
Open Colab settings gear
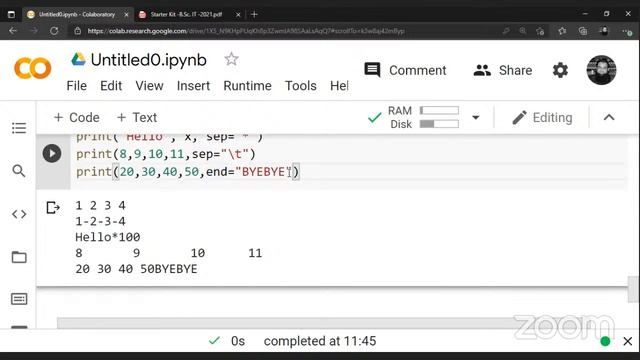(x=560, y=70)
